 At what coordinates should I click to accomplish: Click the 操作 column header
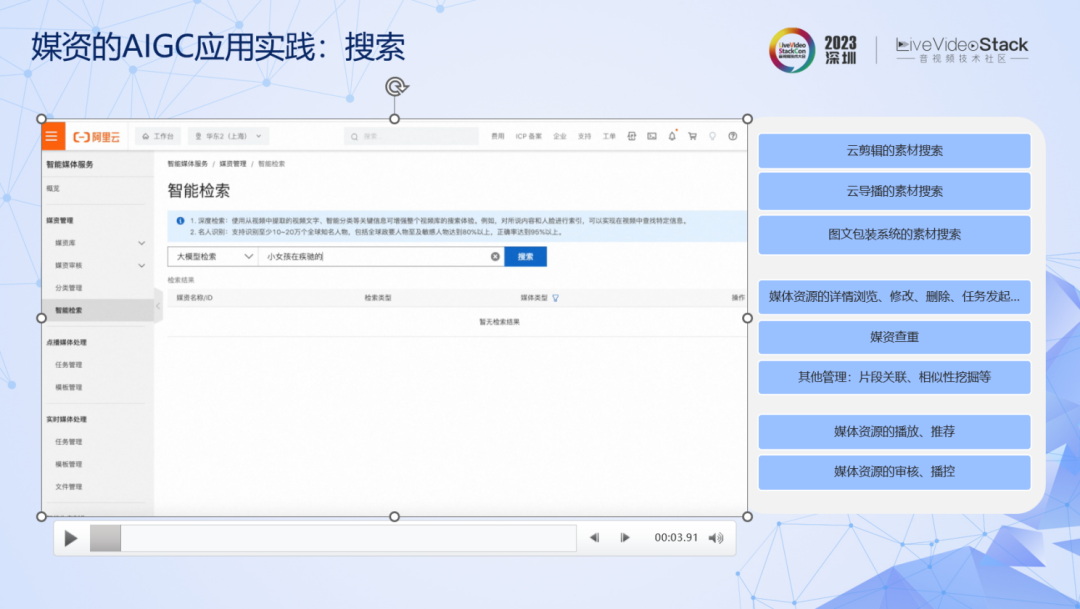738,298
